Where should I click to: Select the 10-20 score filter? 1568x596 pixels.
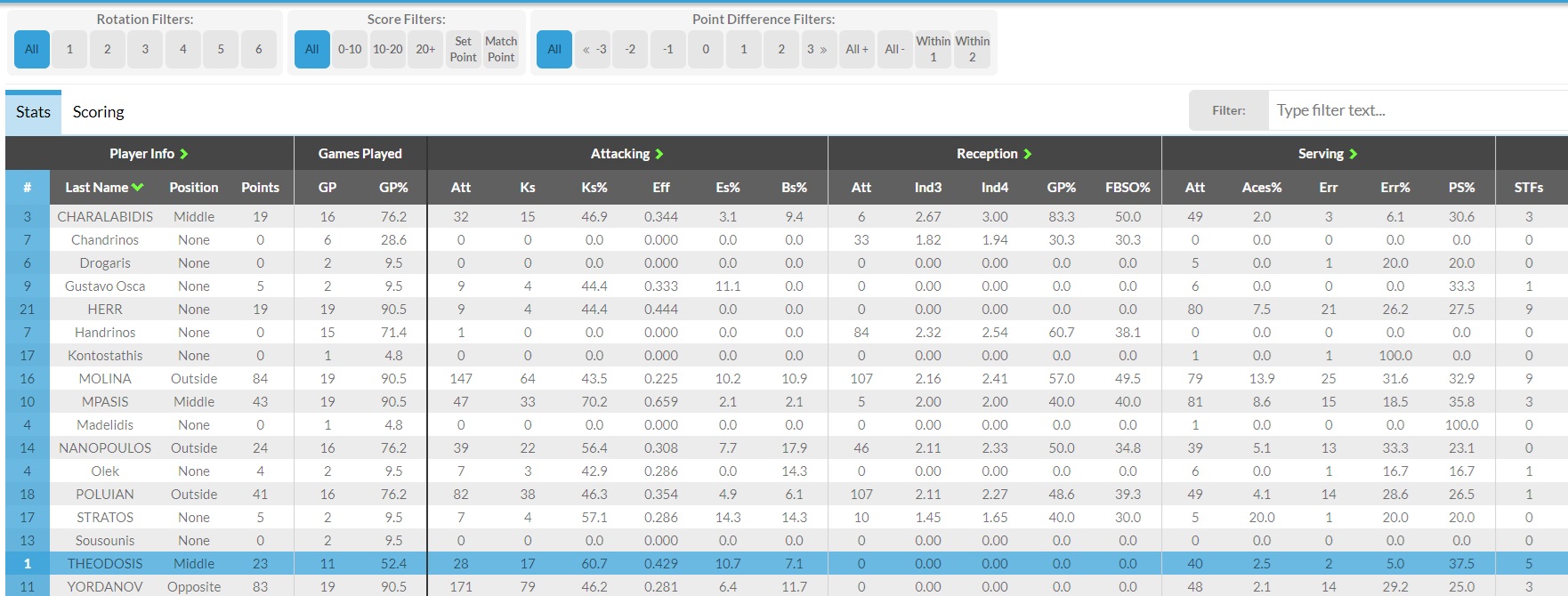[x=387, y=49]
